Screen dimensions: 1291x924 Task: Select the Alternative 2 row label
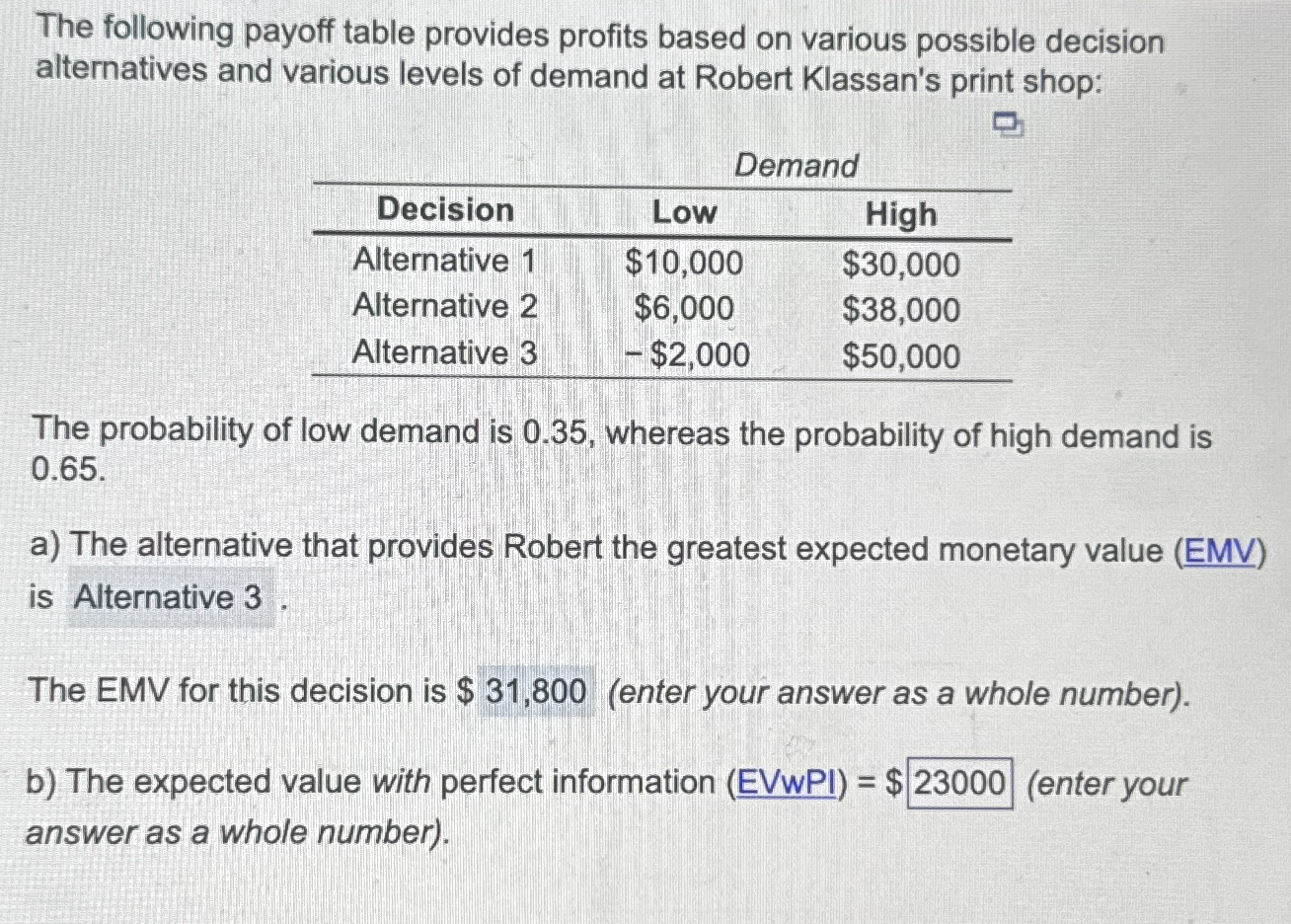pyautogui.click(x=445, y=306)
